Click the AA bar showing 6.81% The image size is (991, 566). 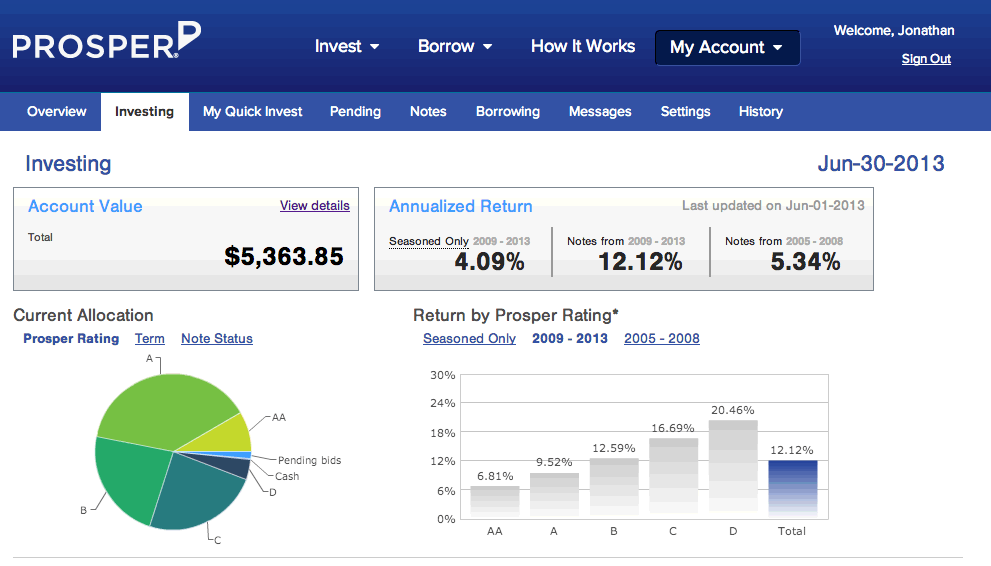coord(495,502)
